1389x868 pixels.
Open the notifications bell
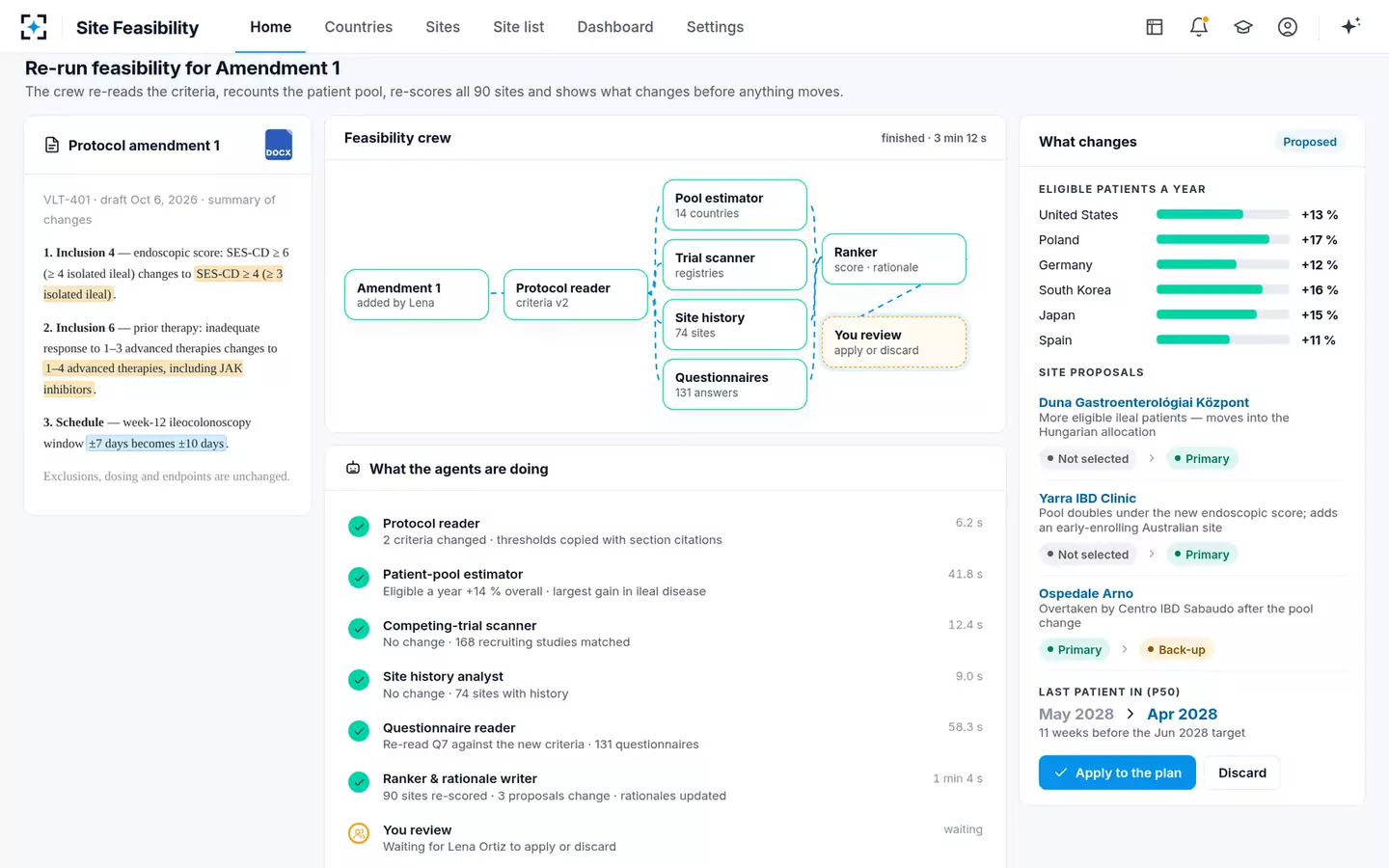point(1199,27)
